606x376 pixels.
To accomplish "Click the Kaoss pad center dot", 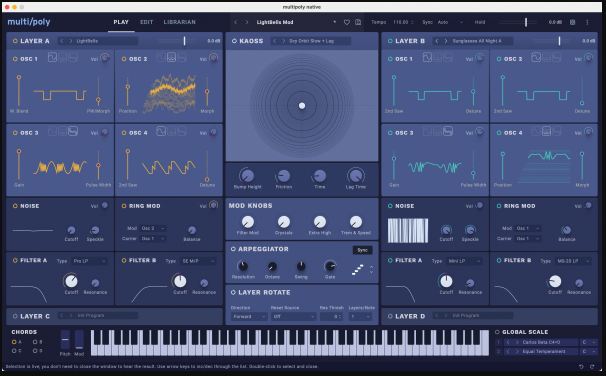I will tap(302, 105).
